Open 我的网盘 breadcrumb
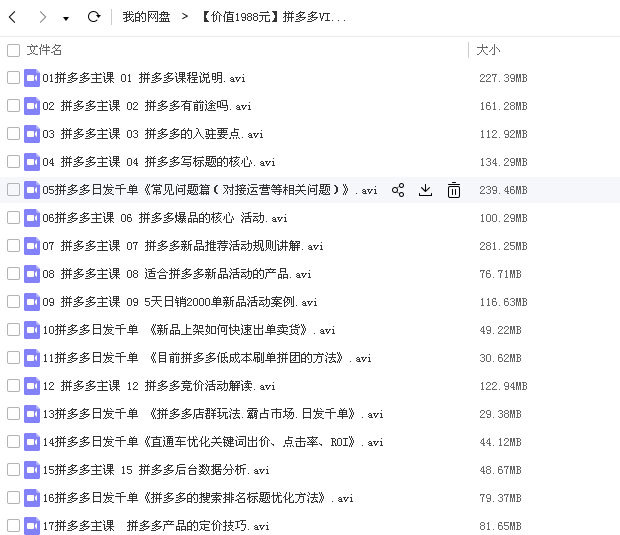620x535 pixels. [x=146, y=17]
